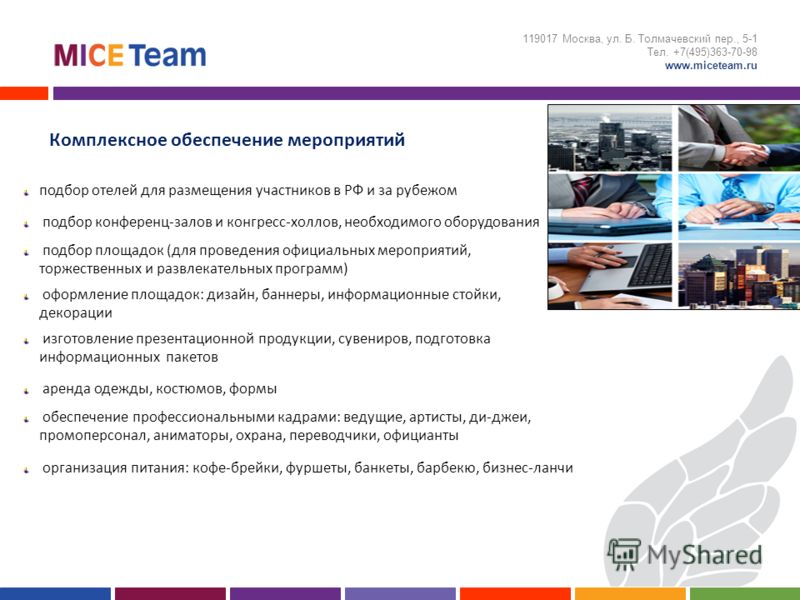Click the MICE Team logo
This screenshot has height=600, width=800.
coord(130,56)
